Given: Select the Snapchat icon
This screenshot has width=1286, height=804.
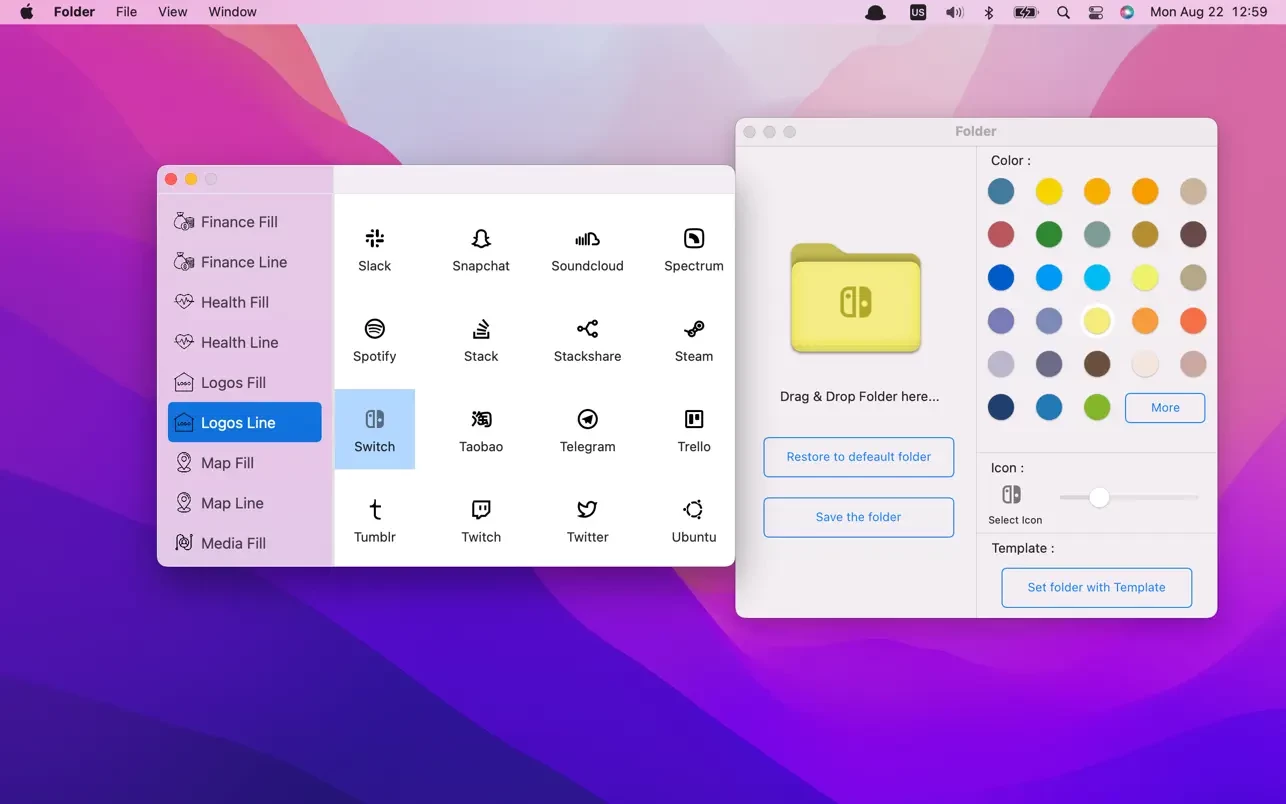Looking at the screenshot, I should pyautogui.click(x=481, y=247).
